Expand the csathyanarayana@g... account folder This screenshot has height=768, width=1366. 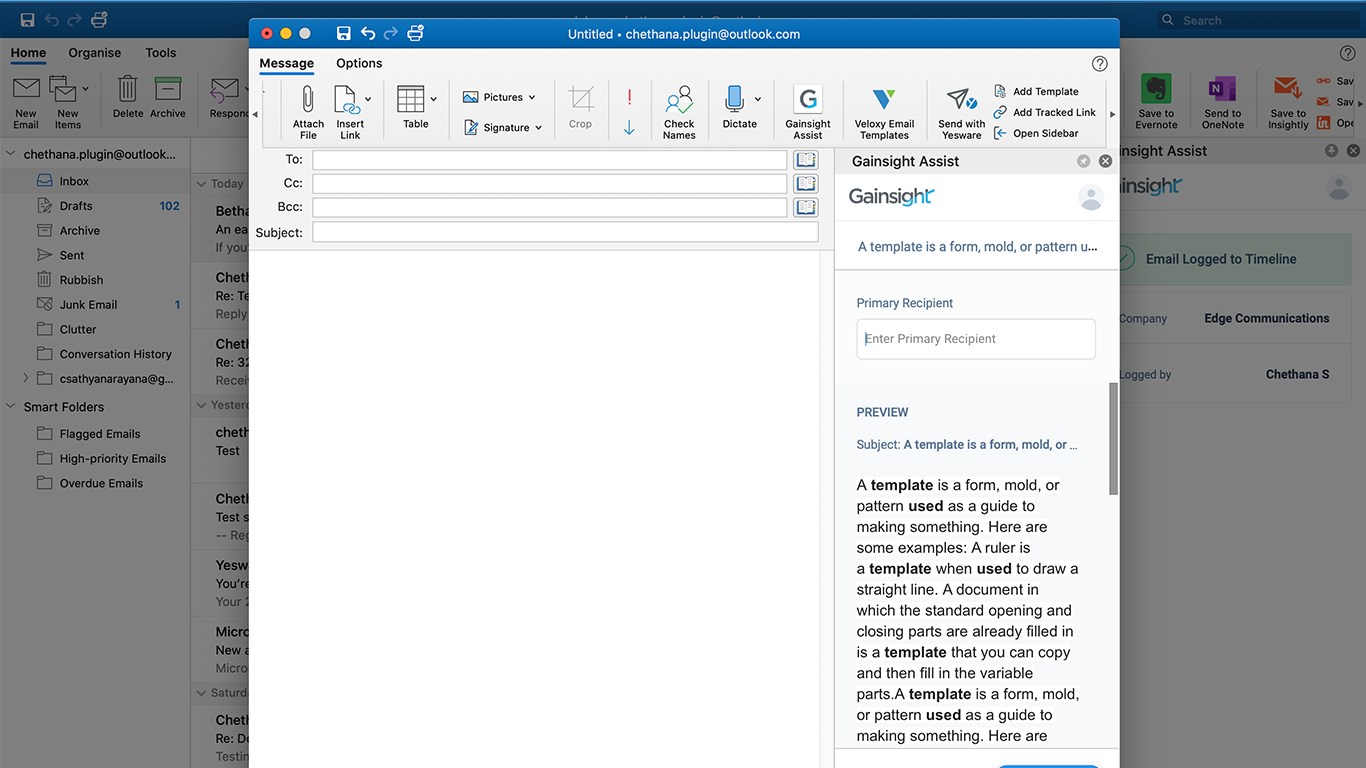[26, 378]
